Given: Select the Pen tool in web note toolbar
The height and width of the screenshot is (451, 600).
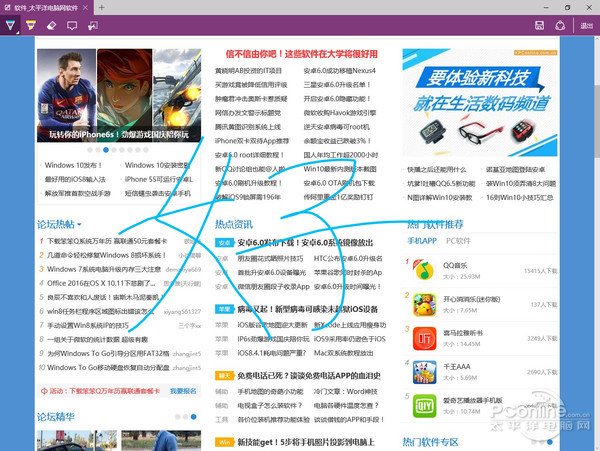Looking at the screenshot, I should pyautogui.click(x=10, y=26).
